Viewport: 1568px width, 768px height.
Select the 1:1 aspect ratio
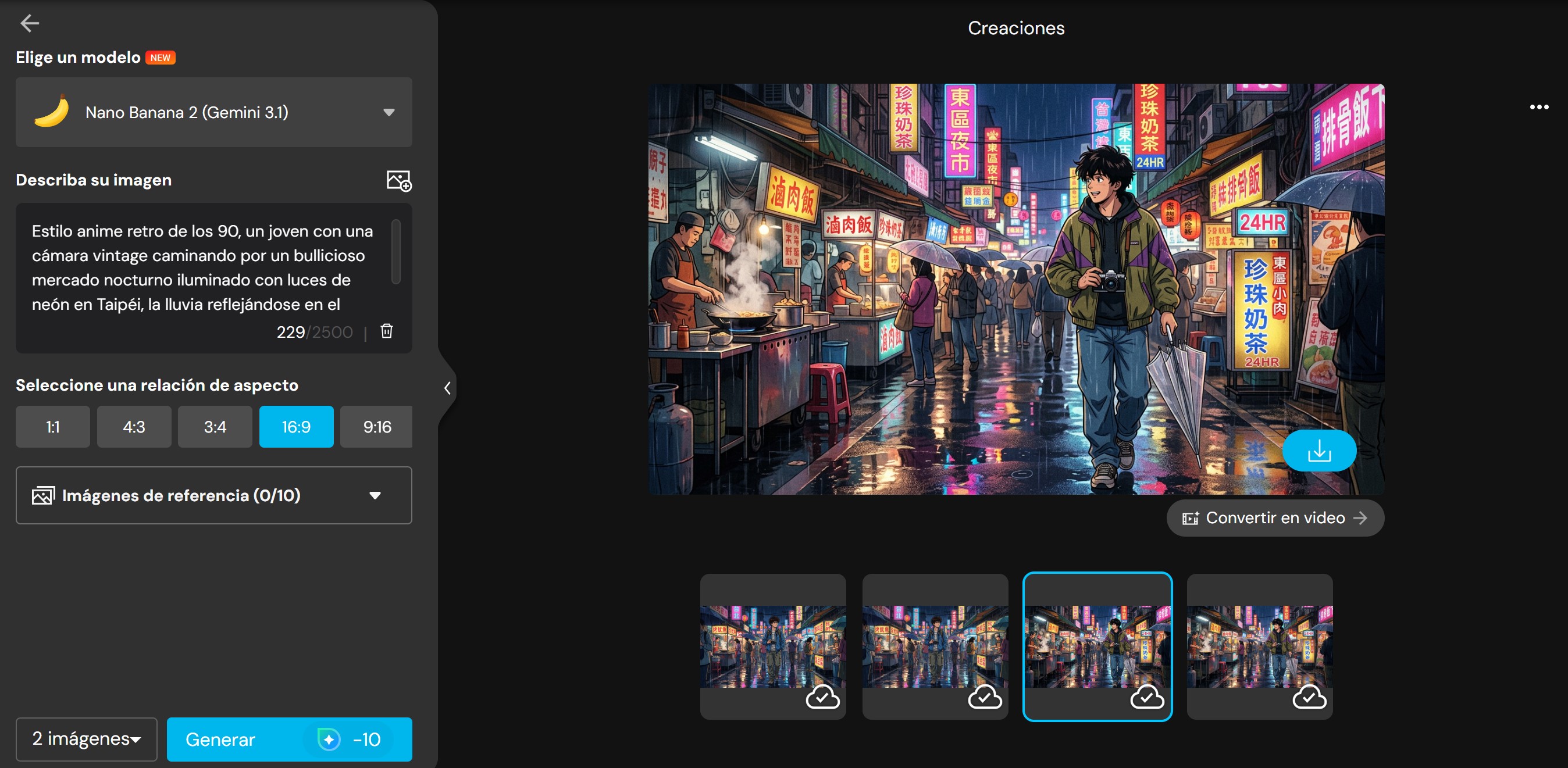click(53, 427)
